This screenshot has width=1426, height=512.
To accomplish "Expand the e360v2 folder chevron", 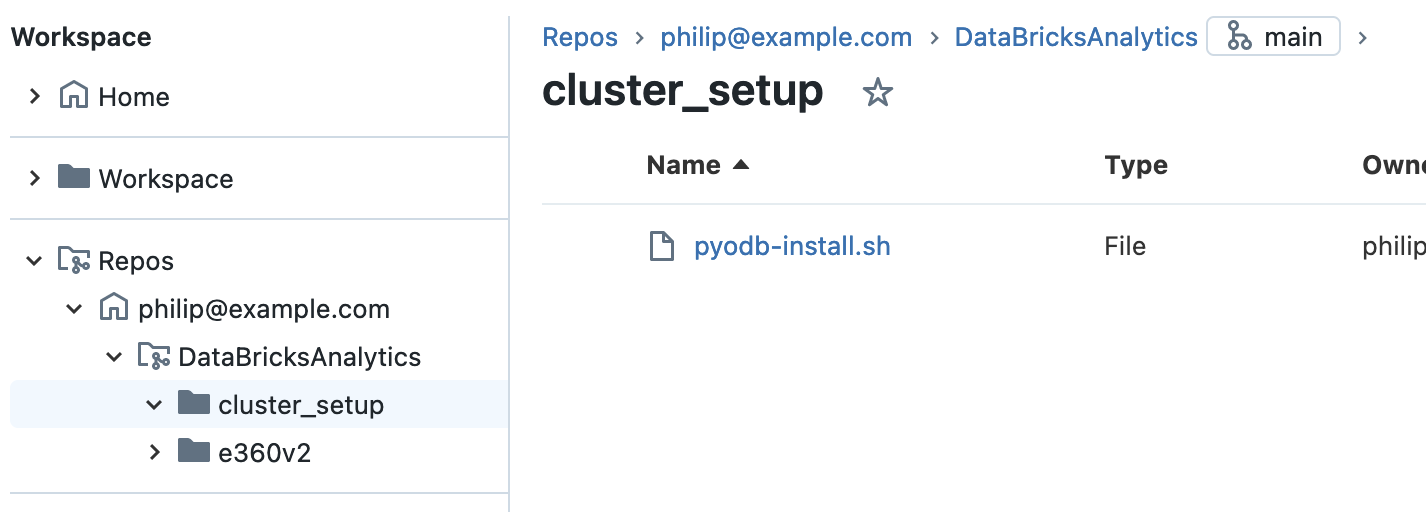I will click(154, 452).
